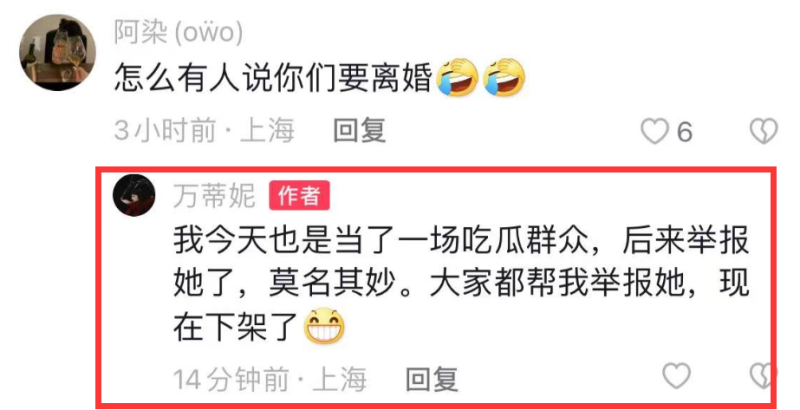Open 阿染's profile picture
Screen dimensions: 800x410
57,53
